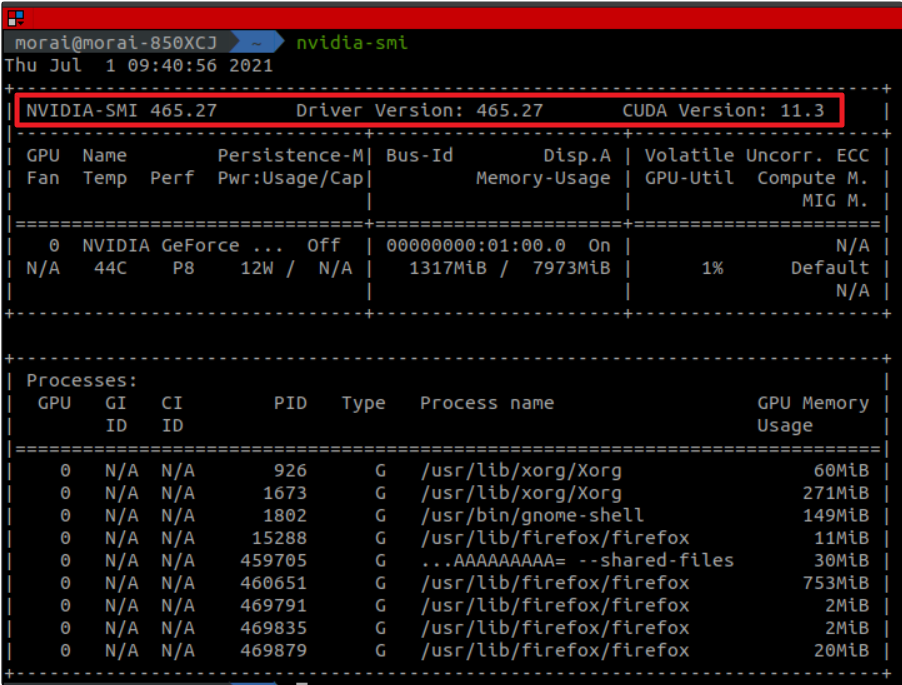
Task: Click the terminal layout icon in title bar
Action: point(15,18)
